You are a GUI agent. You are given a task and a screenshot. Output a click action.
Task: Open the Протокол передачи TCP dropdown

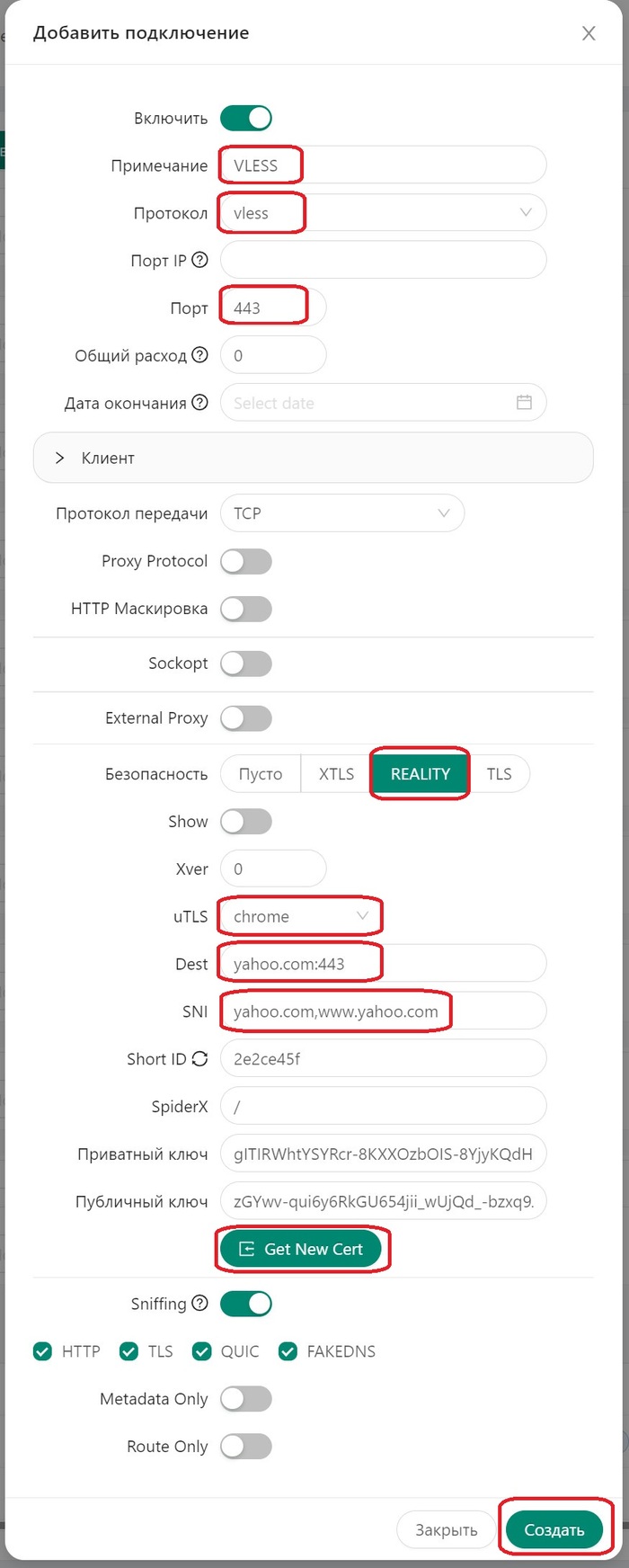click(341, 513)
